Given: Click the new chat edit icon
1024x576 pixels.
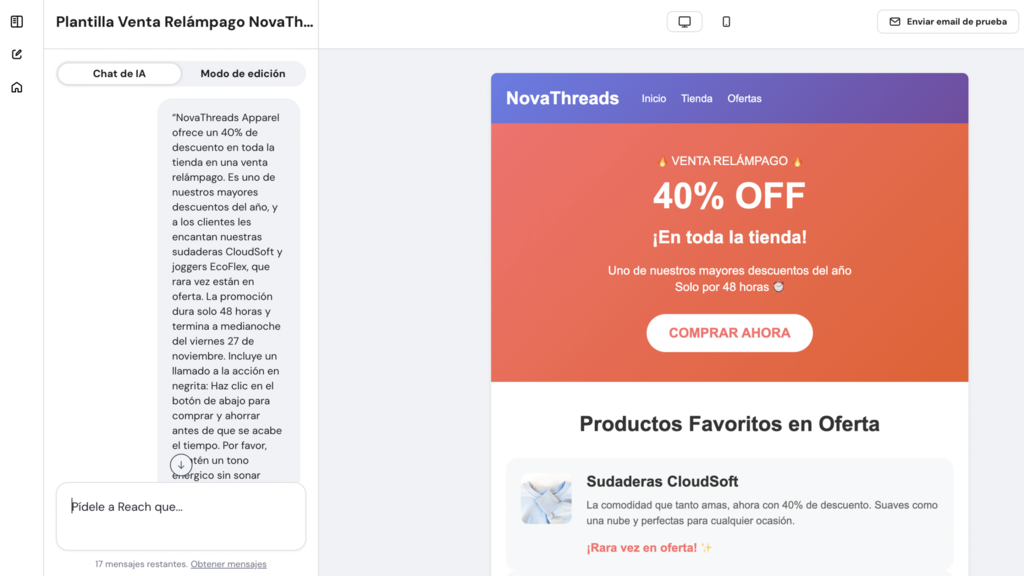Looking at the screenshot, I should pyautogui.click(x=17, y=54).
